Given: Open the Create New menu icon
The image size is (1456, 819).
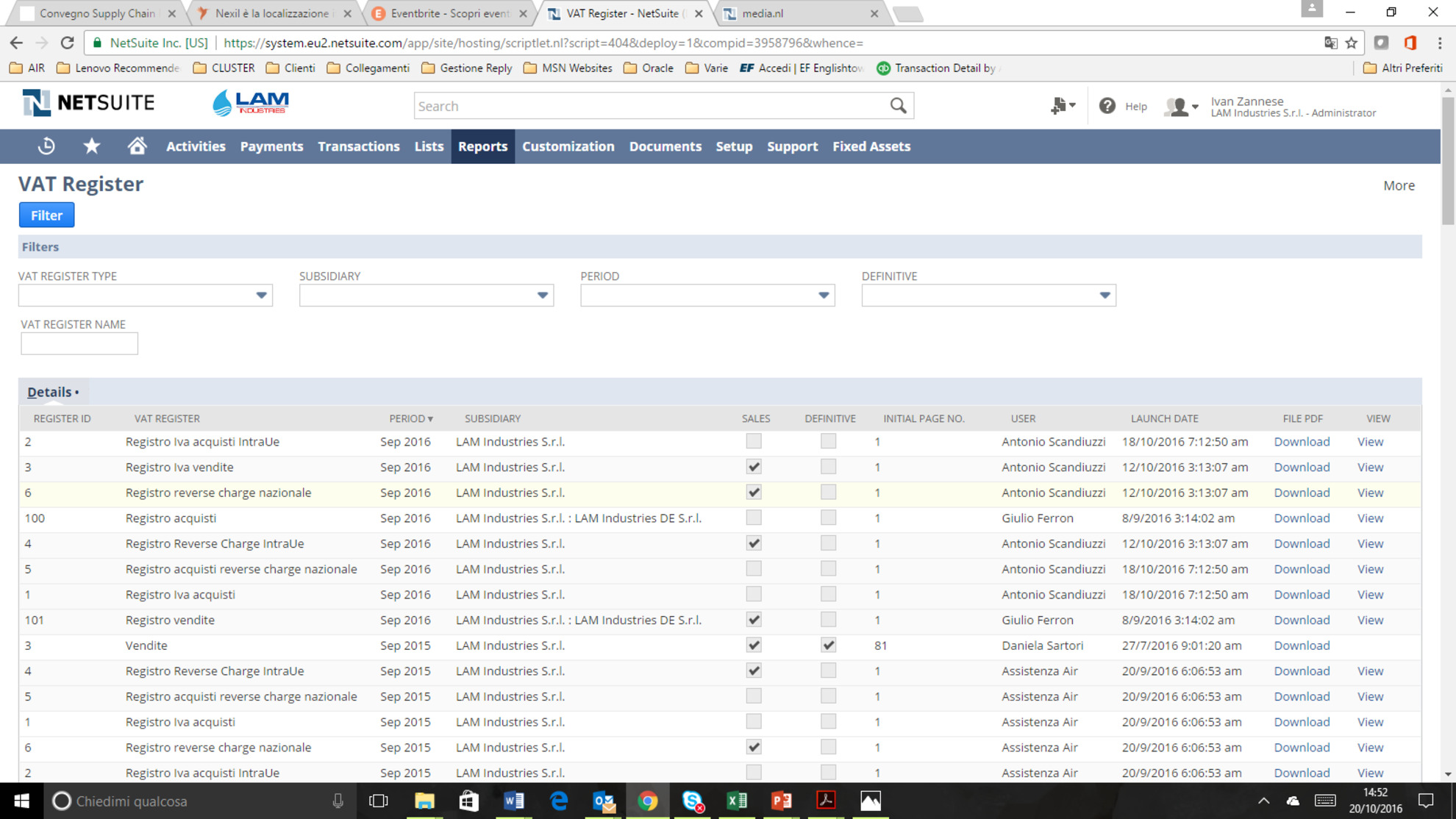Looking at the screenshot, I should 1063,106.
